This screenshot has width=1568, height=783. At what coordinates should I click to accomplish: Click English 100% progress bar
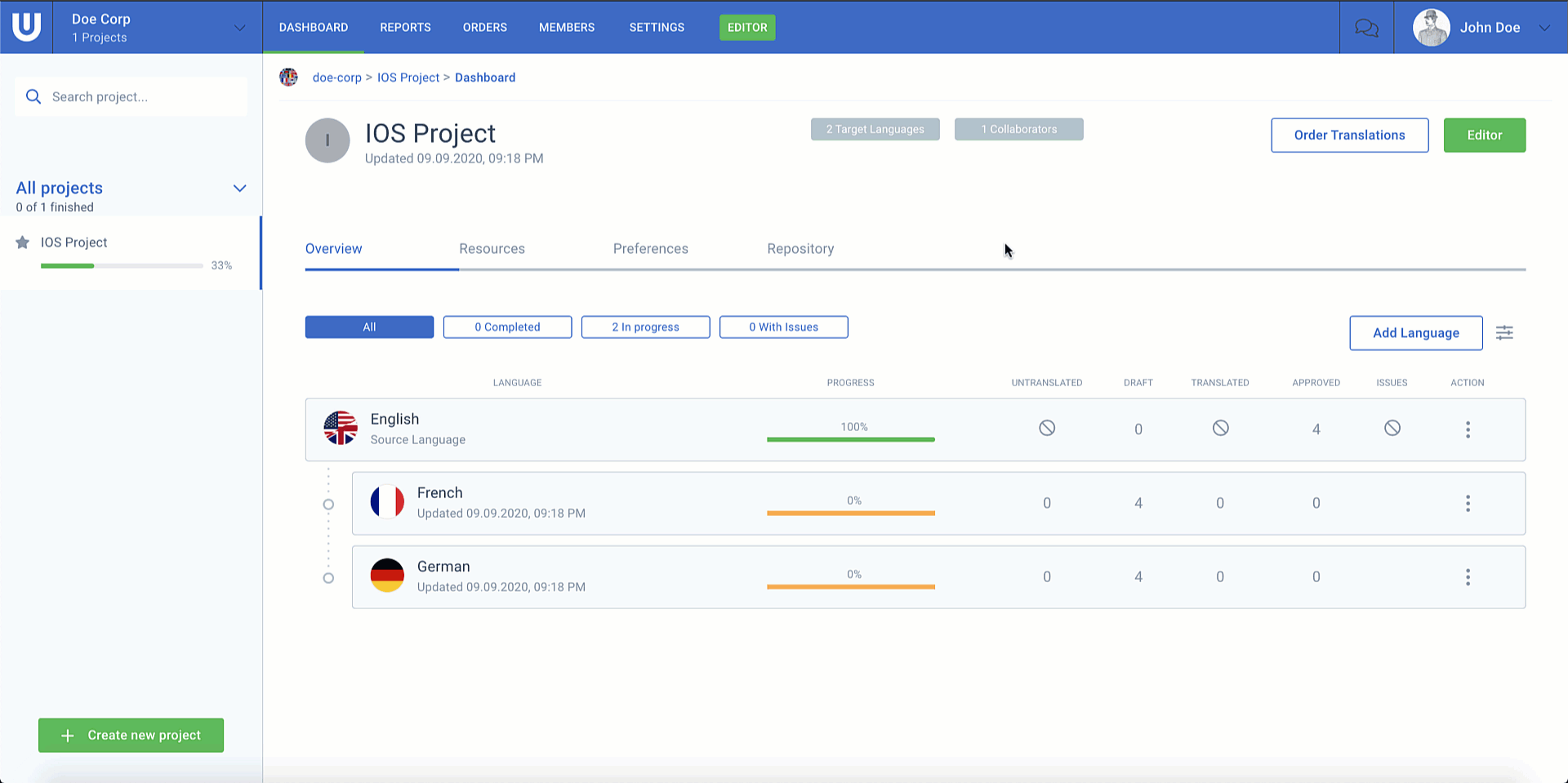point(850,439)
